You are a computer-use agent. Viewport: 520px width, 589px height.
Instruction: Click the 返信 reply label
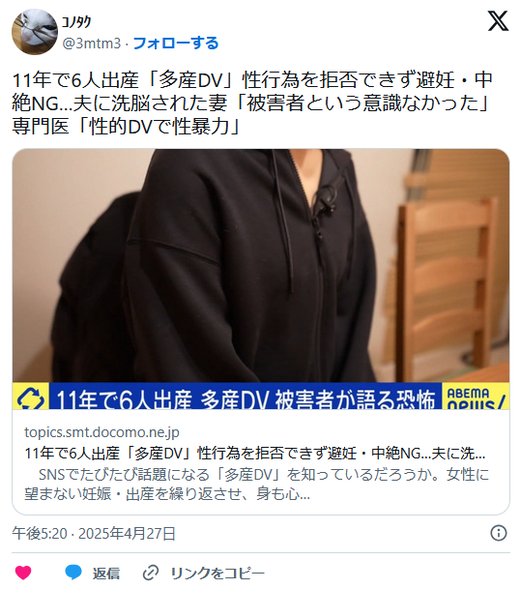106,573
